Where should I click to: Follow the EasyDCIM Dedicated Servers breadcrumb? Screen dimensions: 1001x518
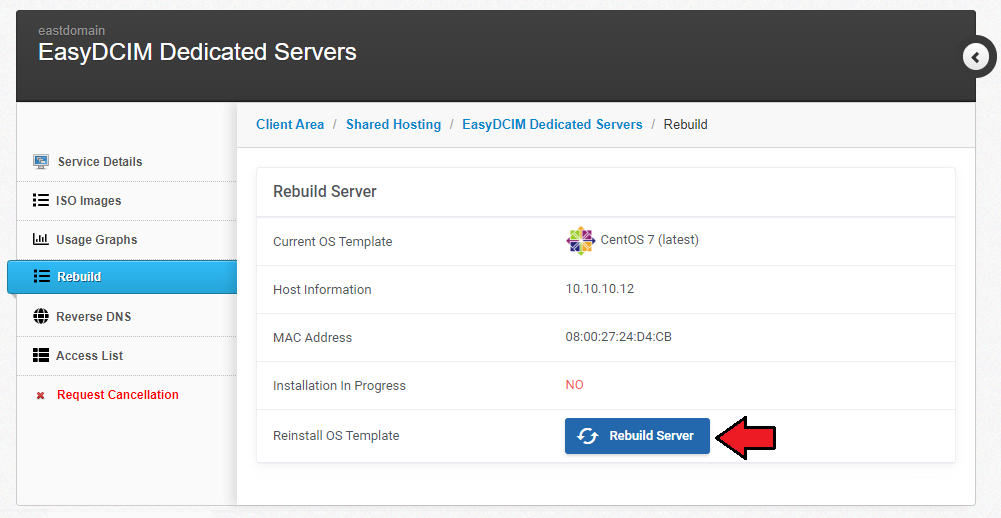coord(552,125)
